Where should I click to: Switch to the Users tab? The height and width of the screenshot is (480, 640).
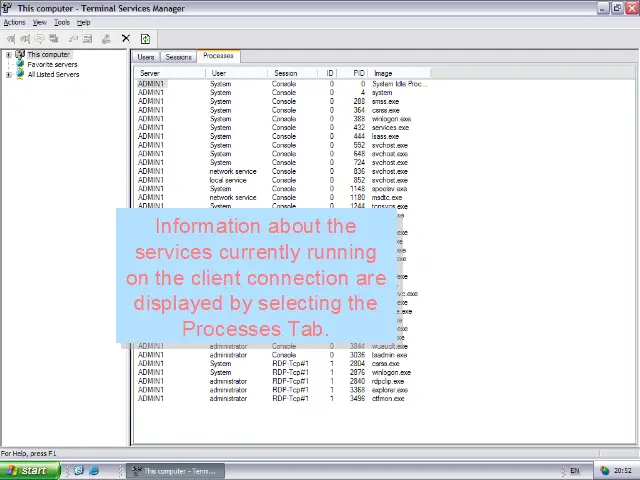pos(146,57)
